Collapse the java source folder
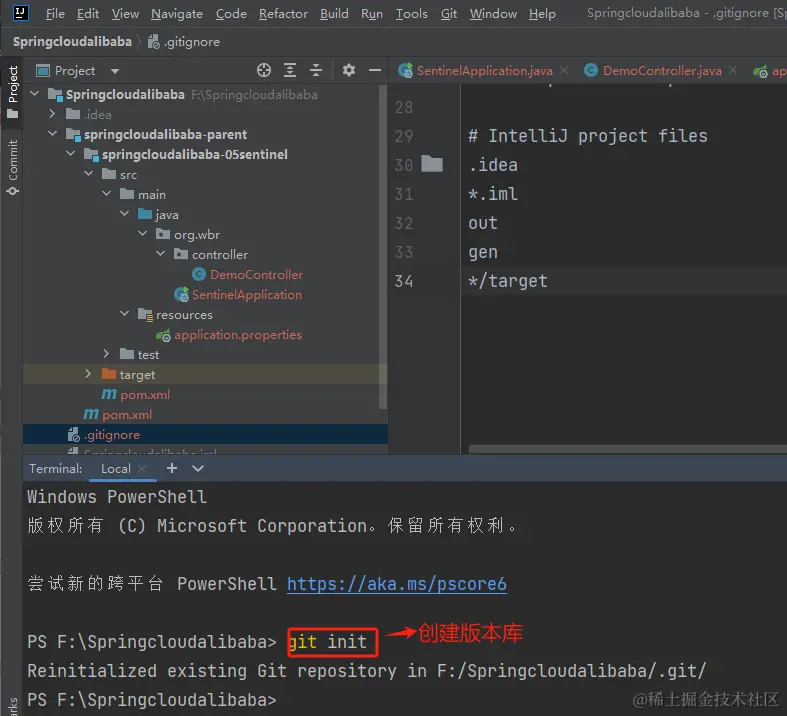 [x=124, y=214]
